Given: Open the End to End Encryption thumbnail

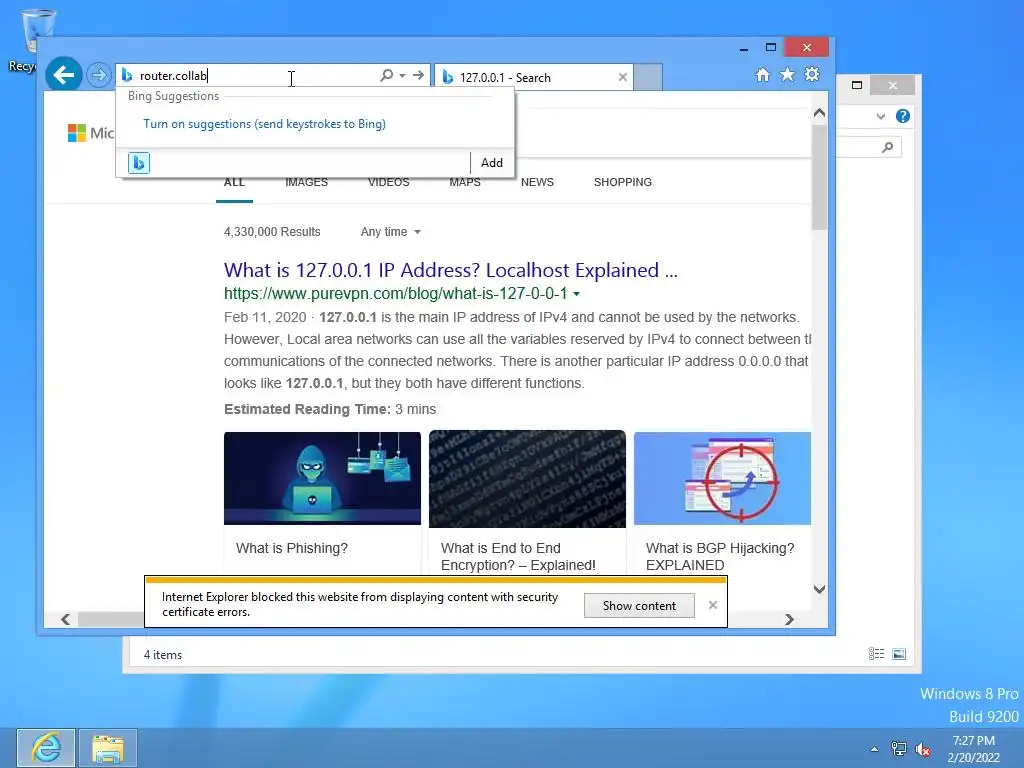Looking at the screenshot, I should 527,479.
